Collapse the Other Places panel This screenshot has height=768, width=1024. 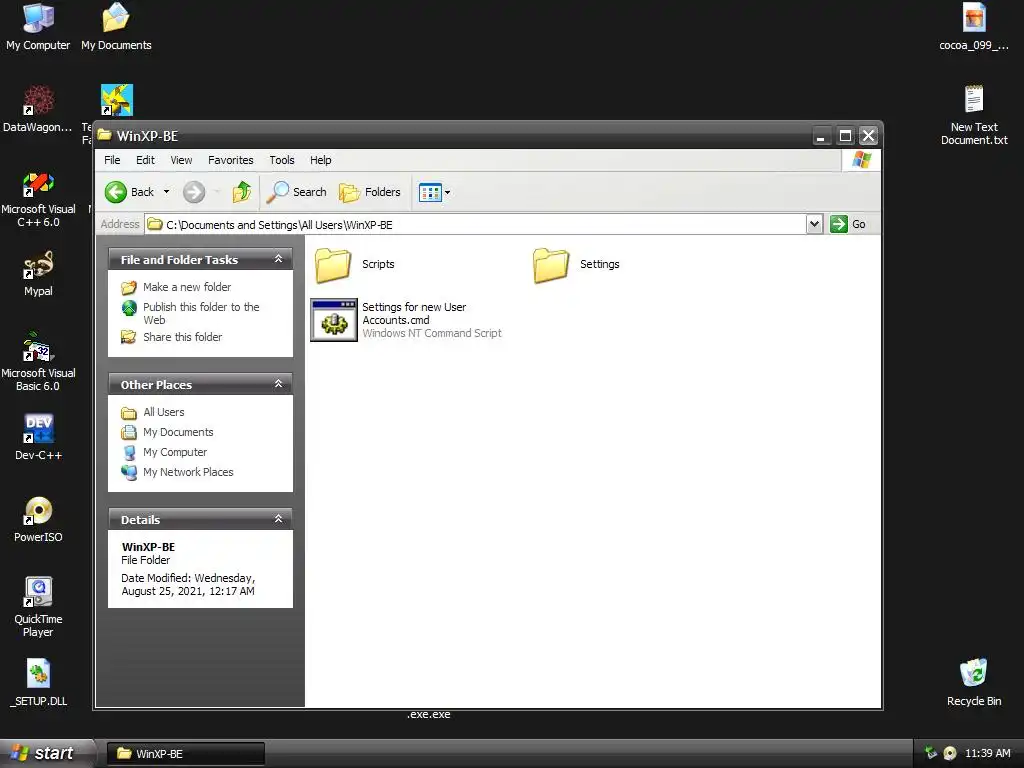coord(278,384)
